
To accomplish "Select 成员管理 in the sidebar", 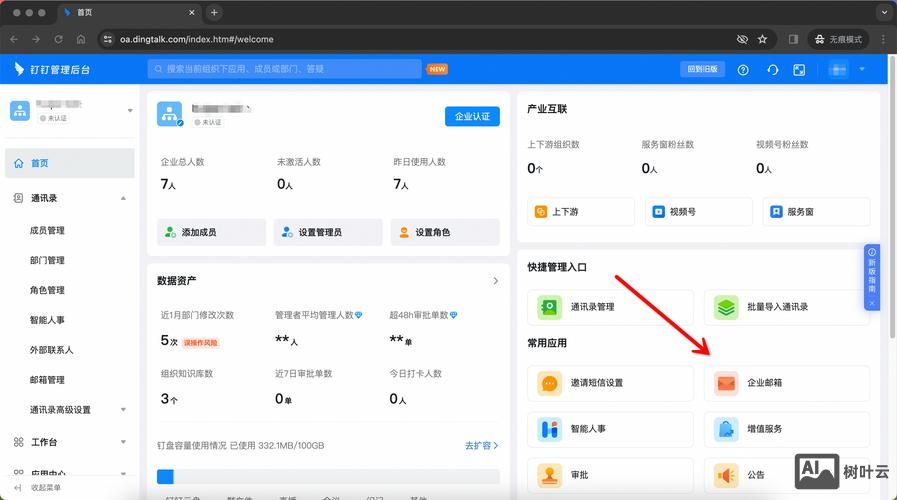I will 47,230.
